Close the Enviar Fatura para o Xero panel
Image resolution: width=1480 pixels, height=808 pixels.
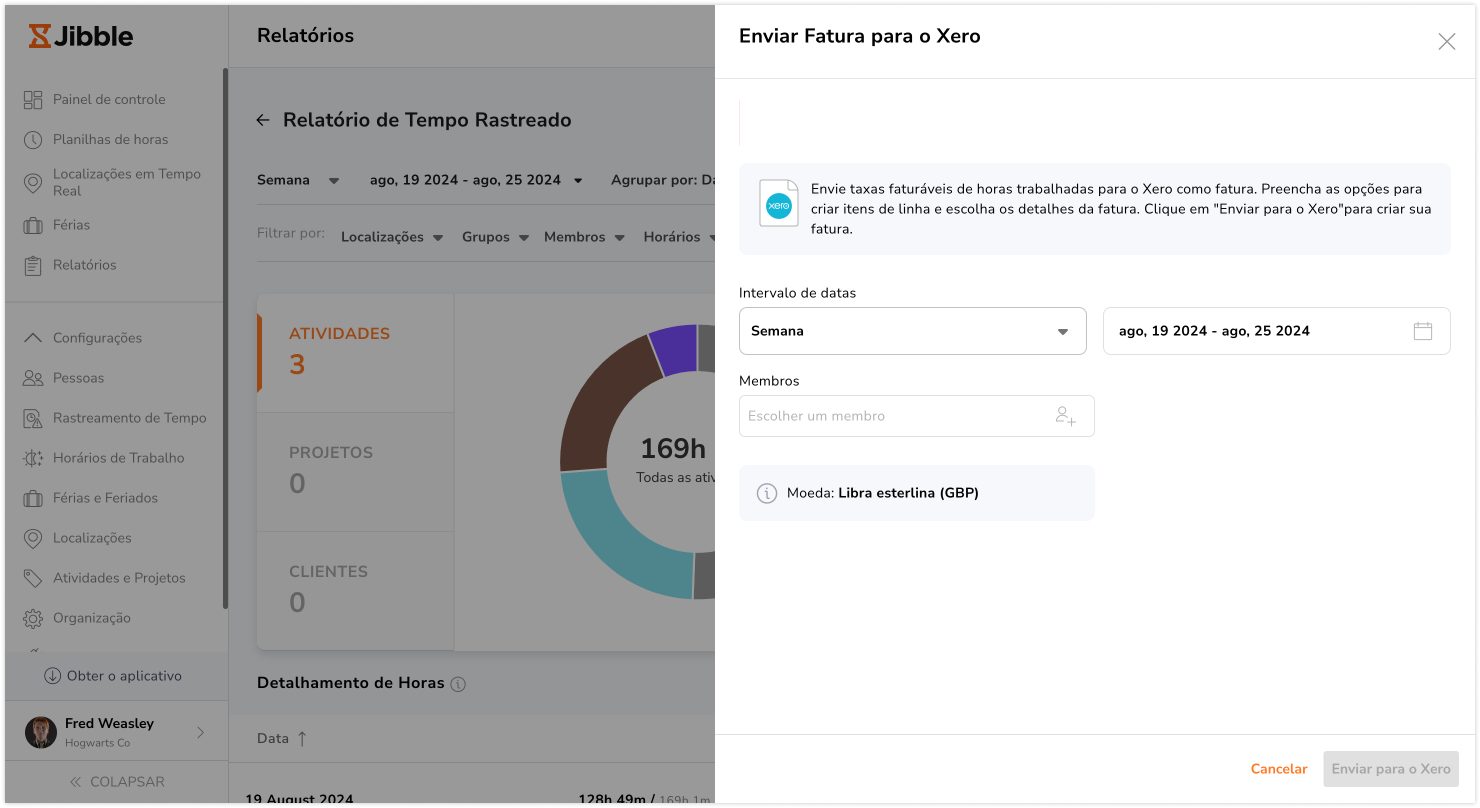click(x=1446, y=41)
